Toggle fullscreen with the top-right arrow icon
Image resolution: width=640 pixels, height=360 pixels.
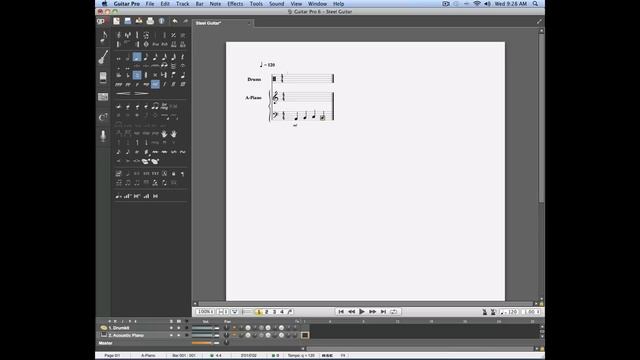539,22
